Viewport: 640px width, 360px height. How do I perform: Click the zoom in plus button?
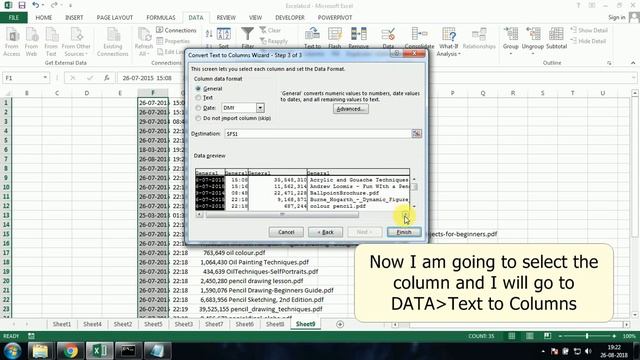tap(614, 336)
